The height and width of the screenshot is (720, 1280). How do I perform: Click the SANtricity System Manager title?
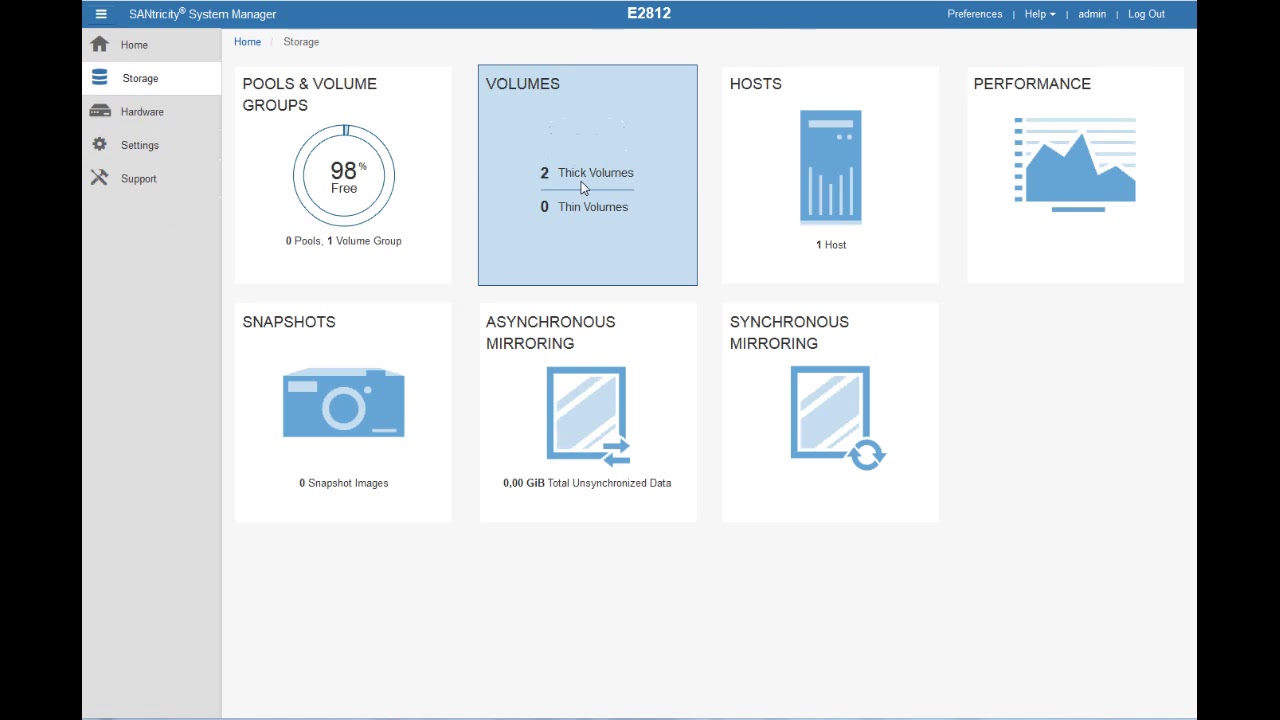[x=202, y=14]
